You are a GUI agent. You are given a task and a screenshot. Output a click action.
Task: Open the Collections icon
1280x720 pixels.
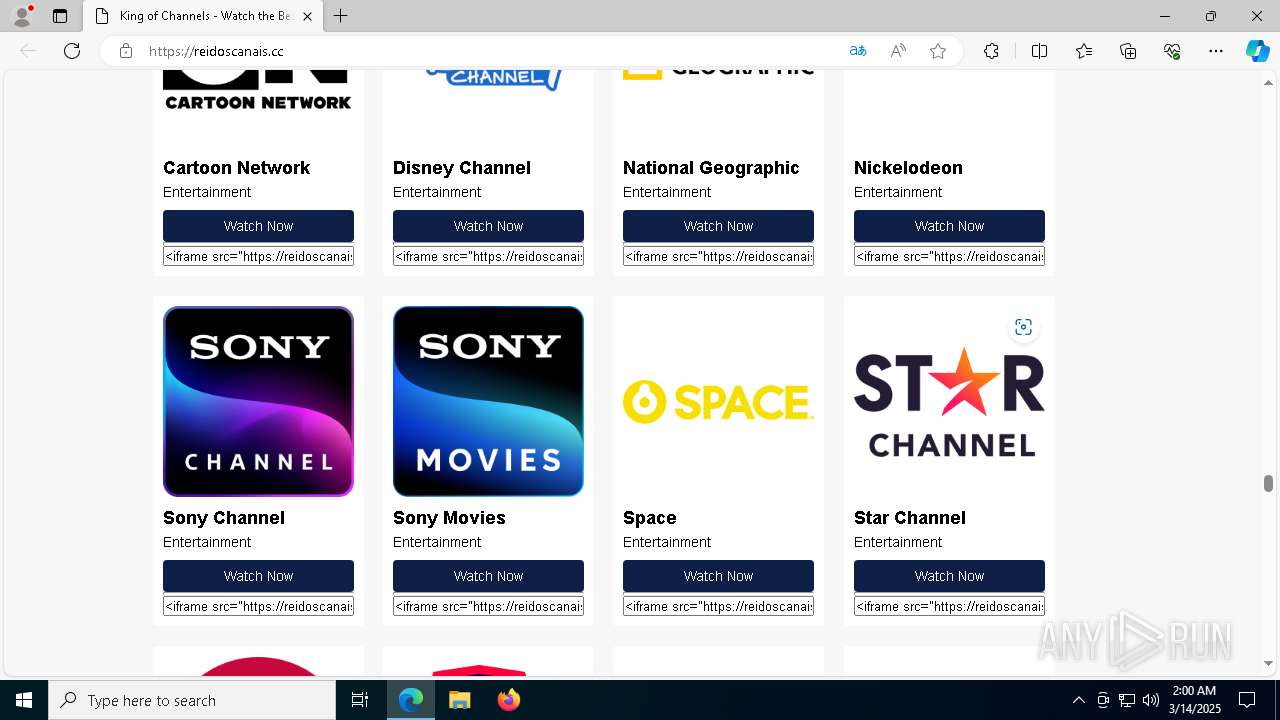[1128, 51]
